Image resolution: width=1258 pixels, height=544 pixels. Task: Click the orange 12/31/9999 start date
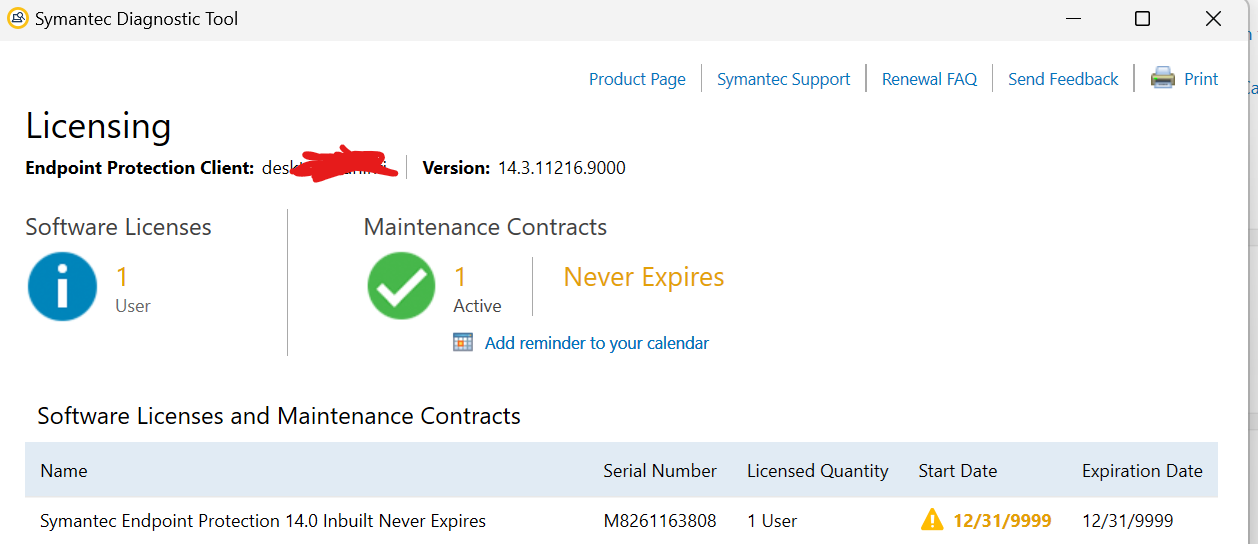tap(1002, 521)
